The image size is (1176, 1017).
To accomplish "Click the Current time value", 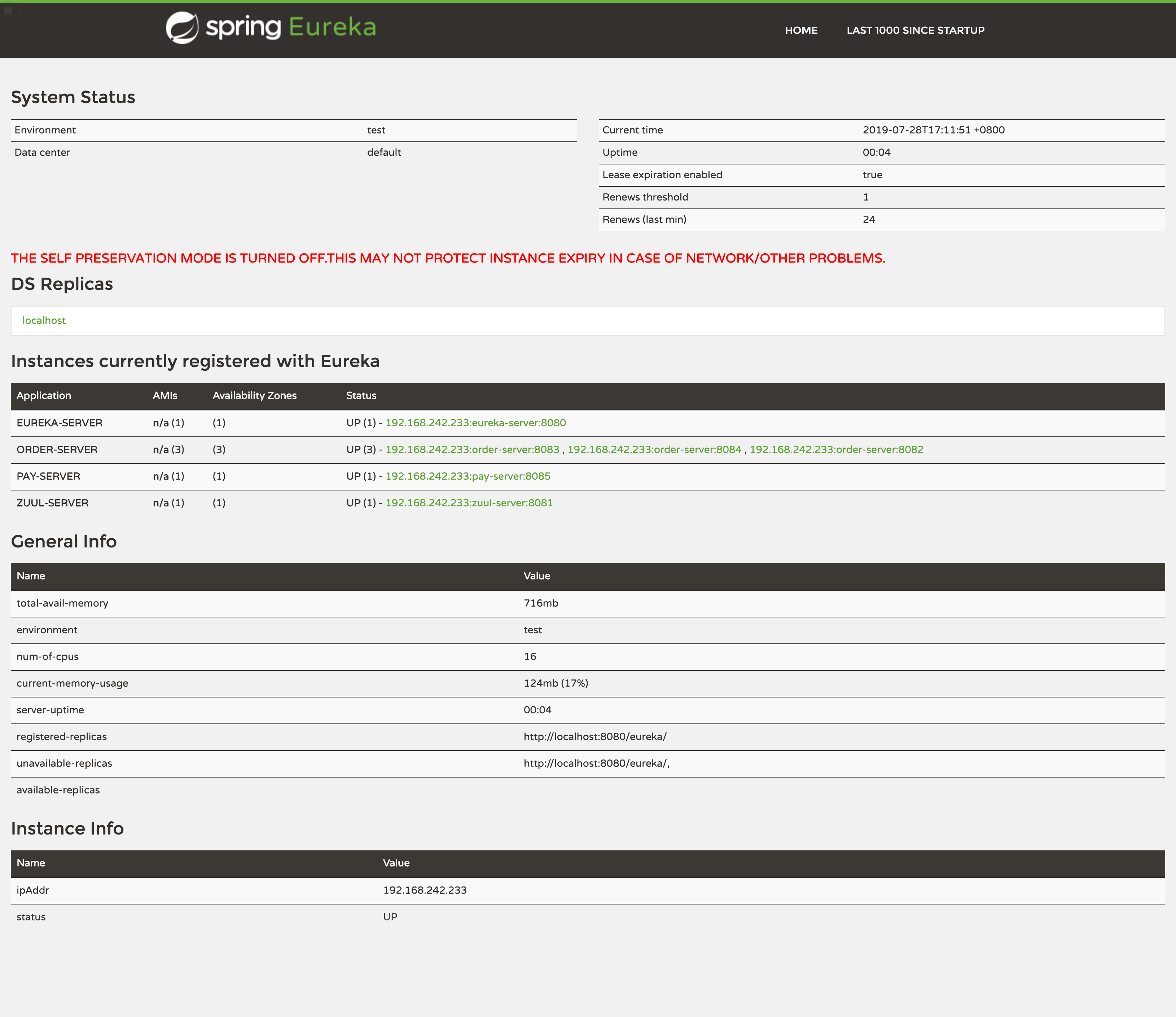I will (x=933, y=130).
